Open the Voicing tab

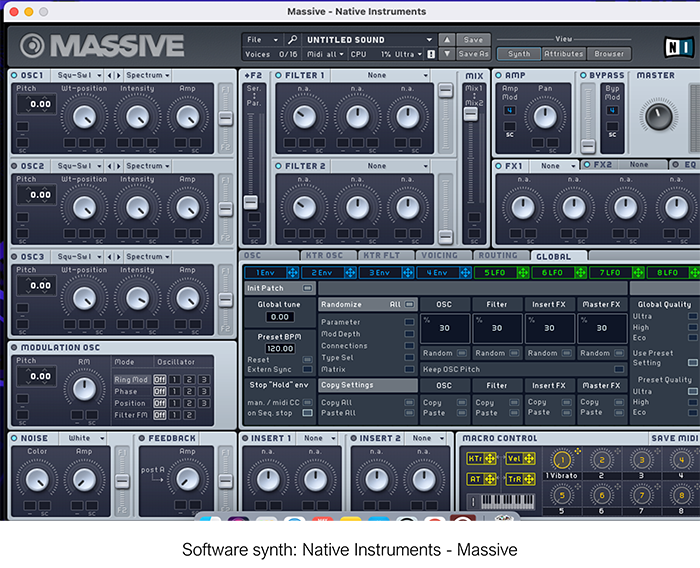click(440, 256)
